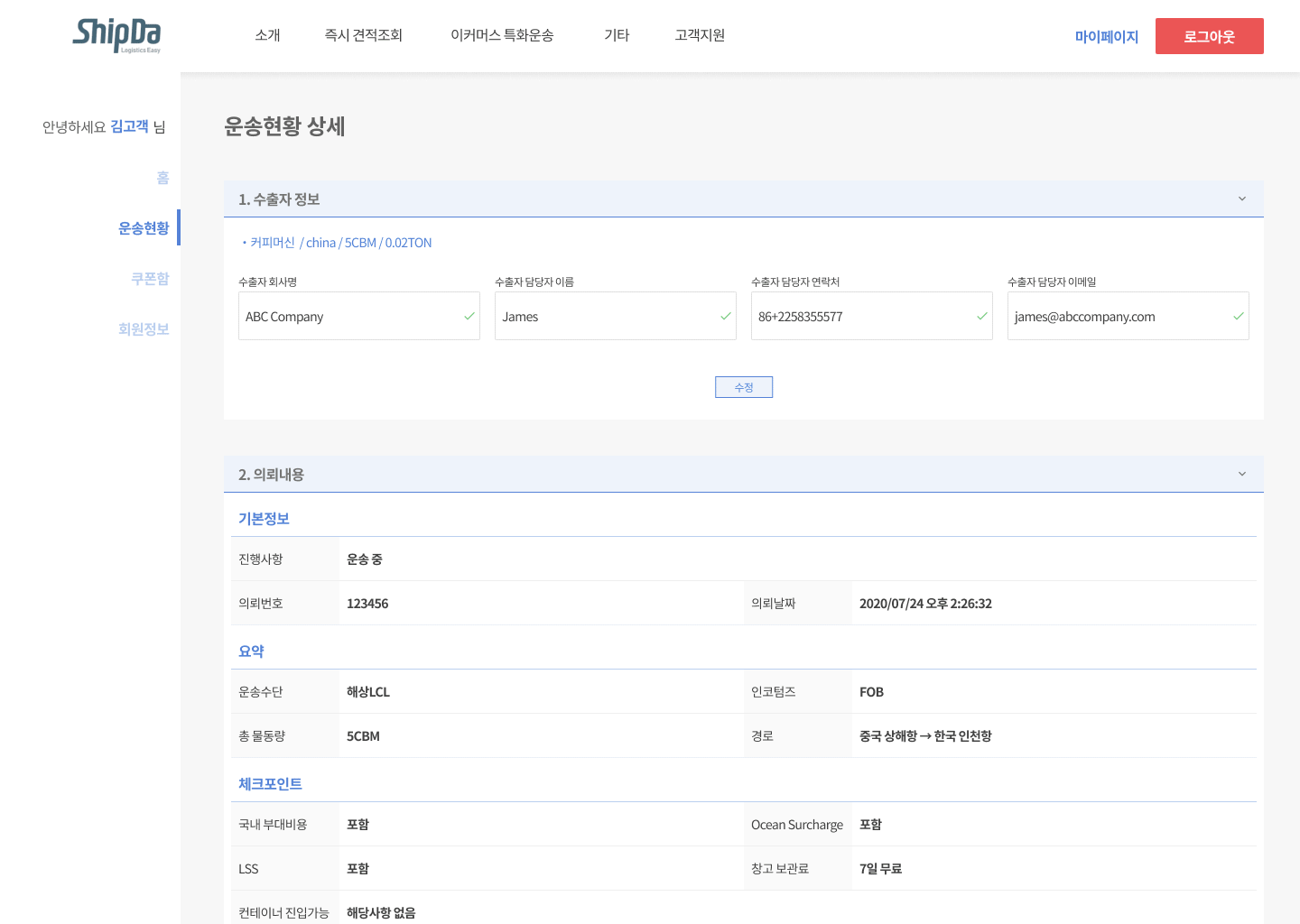Select 쿠폰함 in the sidebar
Screen dimensions: 1300x924
pos(150,279)
